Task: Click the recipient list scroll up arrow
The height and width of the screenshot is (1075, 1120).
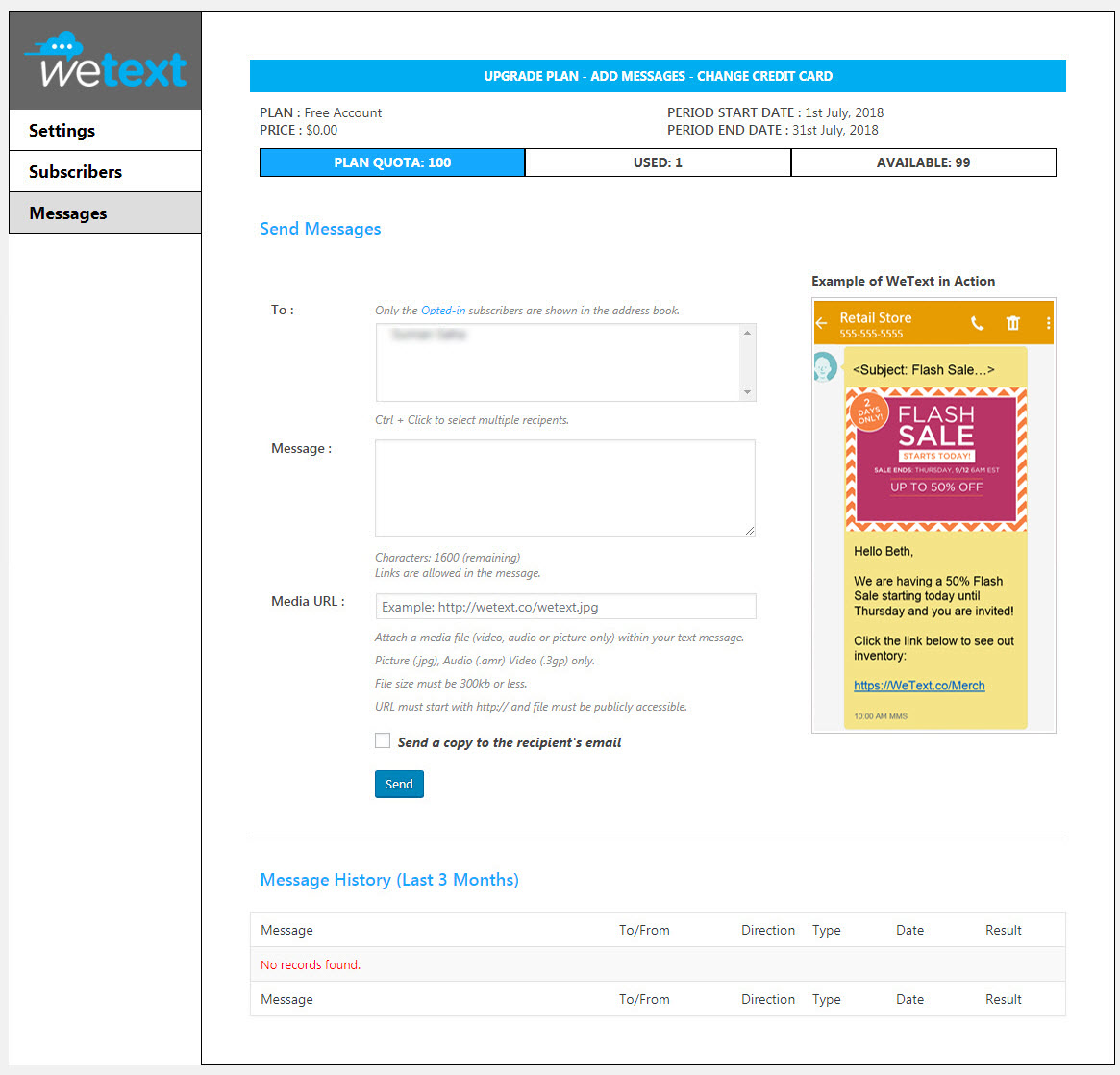Action: [747, 333]
